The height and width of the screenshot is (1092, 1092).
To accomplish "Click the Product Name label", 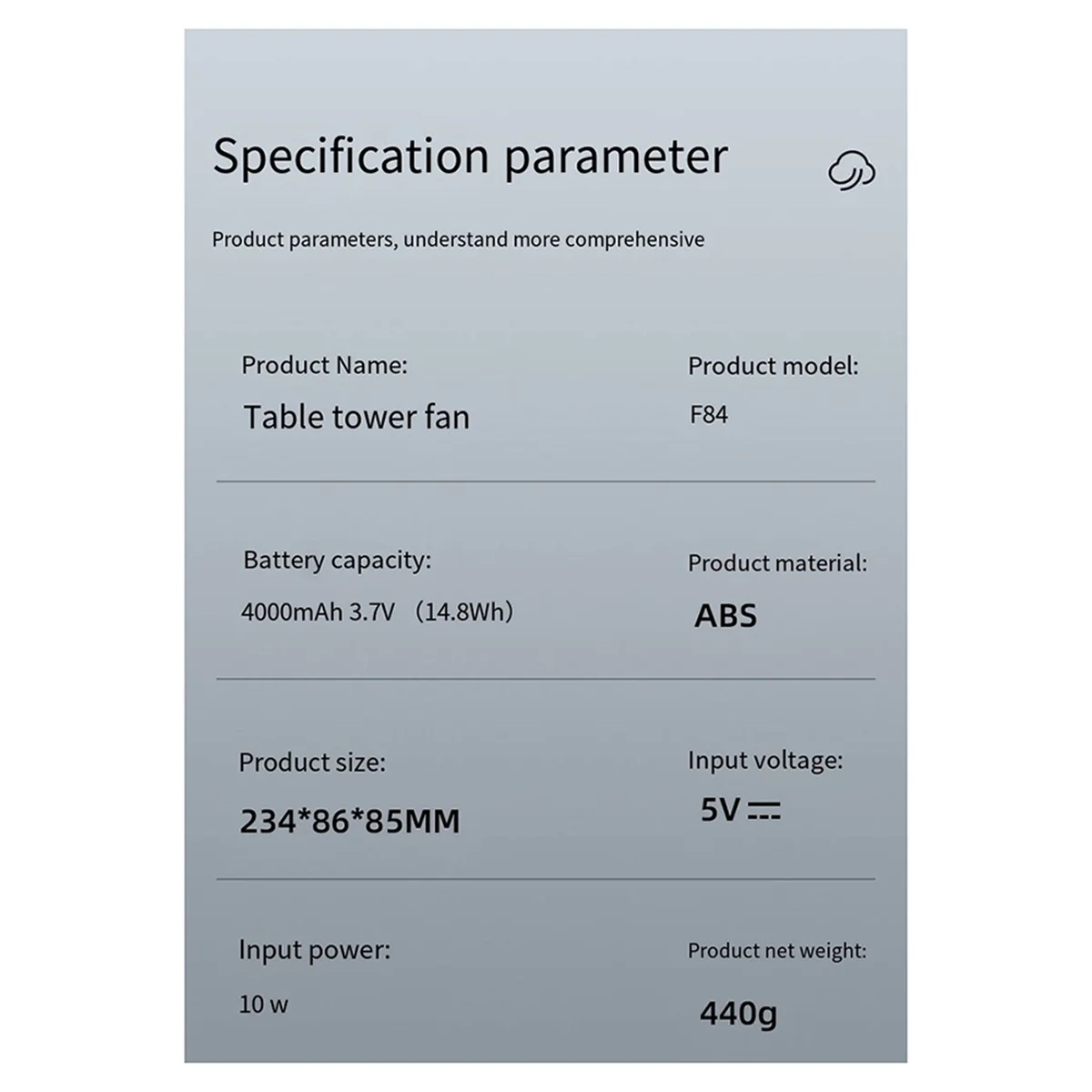I will 324,365.
